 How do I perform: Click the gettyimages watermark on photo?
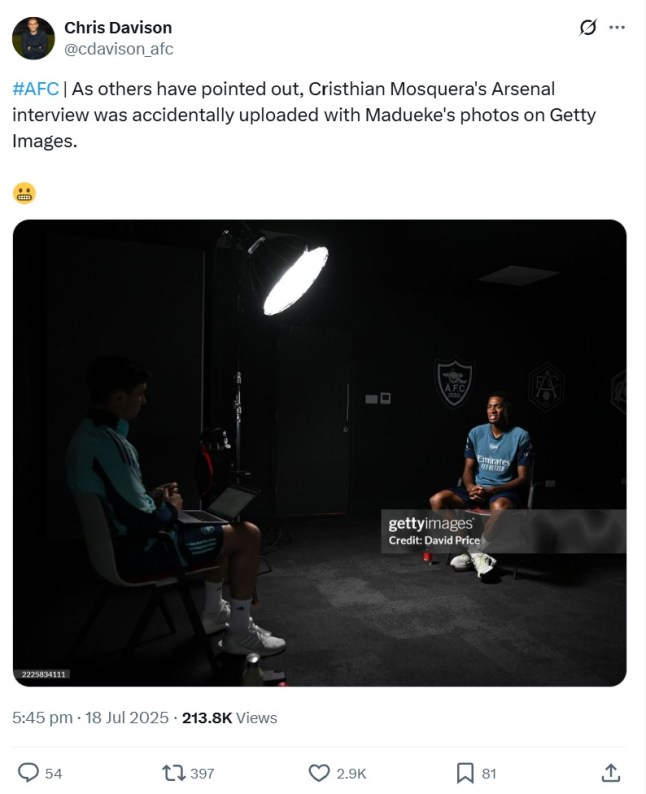[x=430, y=524]
